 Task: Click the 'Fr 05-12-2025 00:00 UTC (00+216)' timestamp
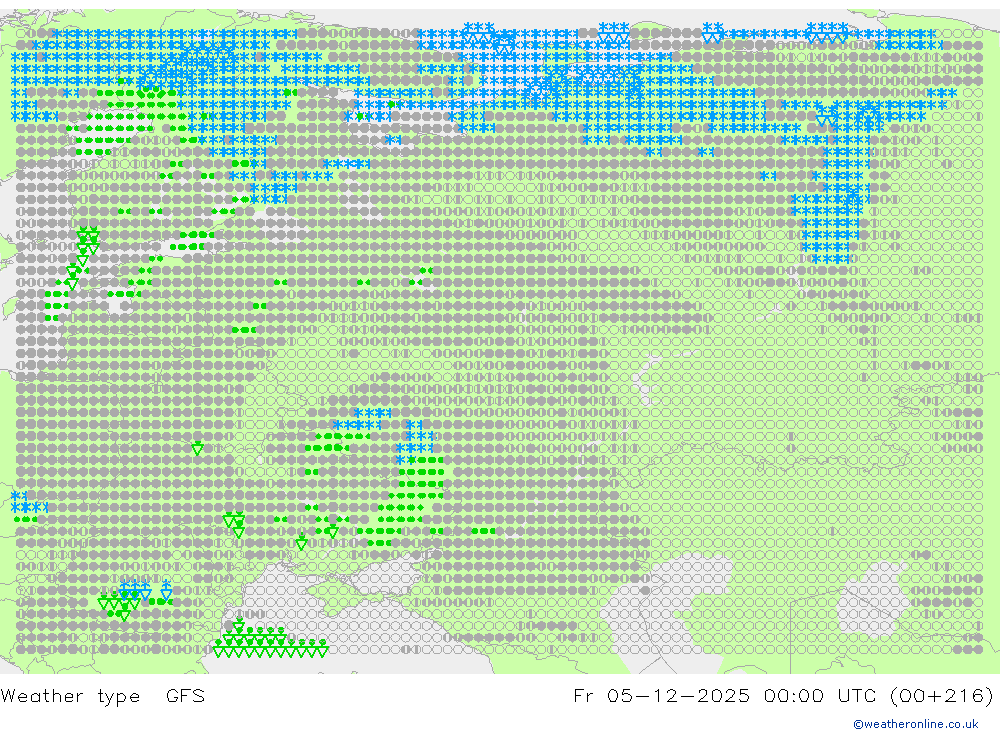coord(783,695)
